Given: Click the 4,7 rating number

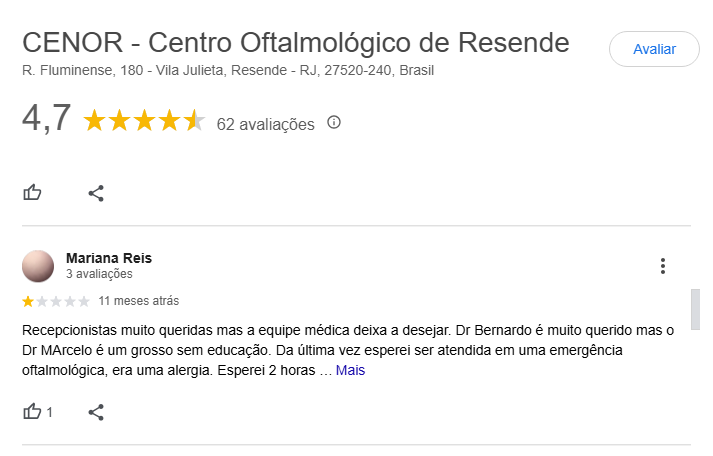Looking at the screenshot, I should 46,118.
